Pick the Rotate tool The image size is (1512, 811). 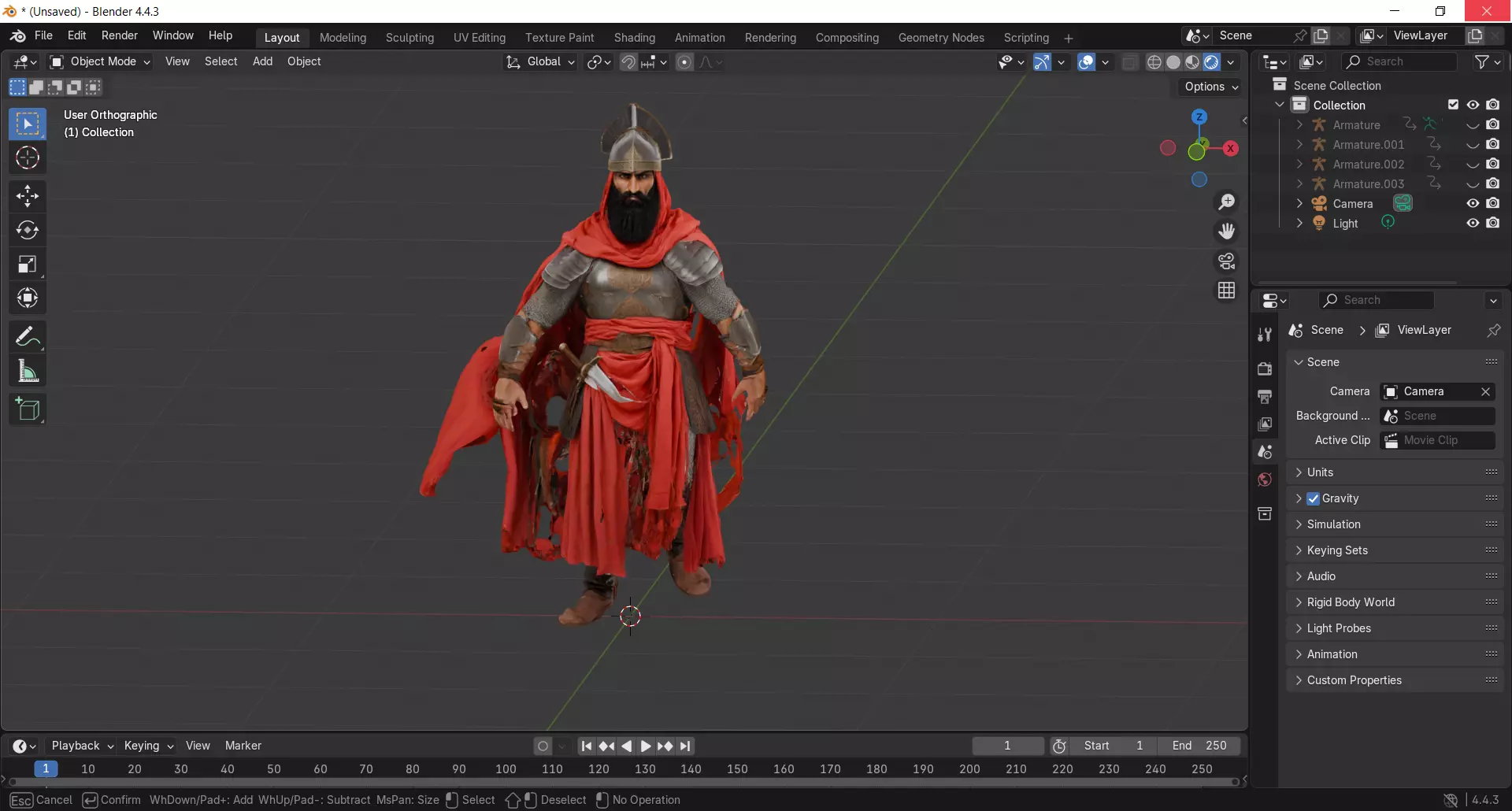[28, 230]
